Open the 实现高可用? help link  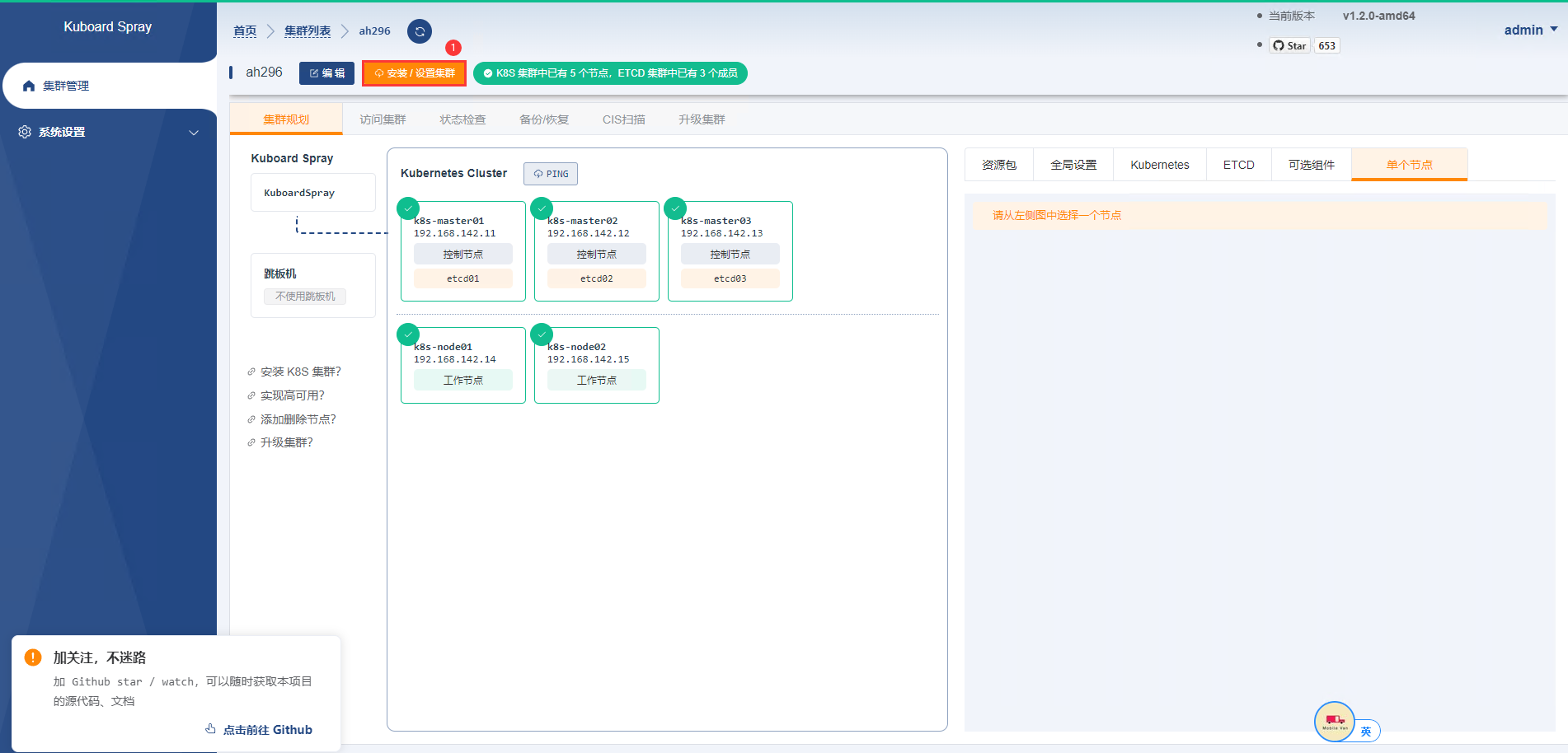[x=286, y=395]
